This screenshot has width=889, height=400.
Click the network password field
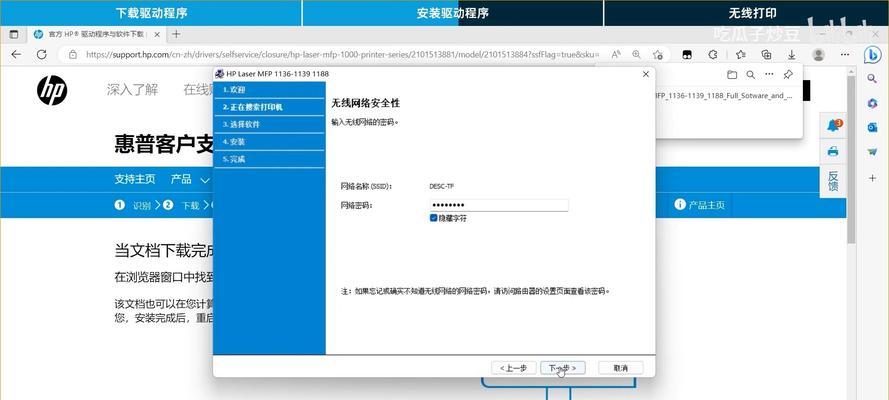499,205
